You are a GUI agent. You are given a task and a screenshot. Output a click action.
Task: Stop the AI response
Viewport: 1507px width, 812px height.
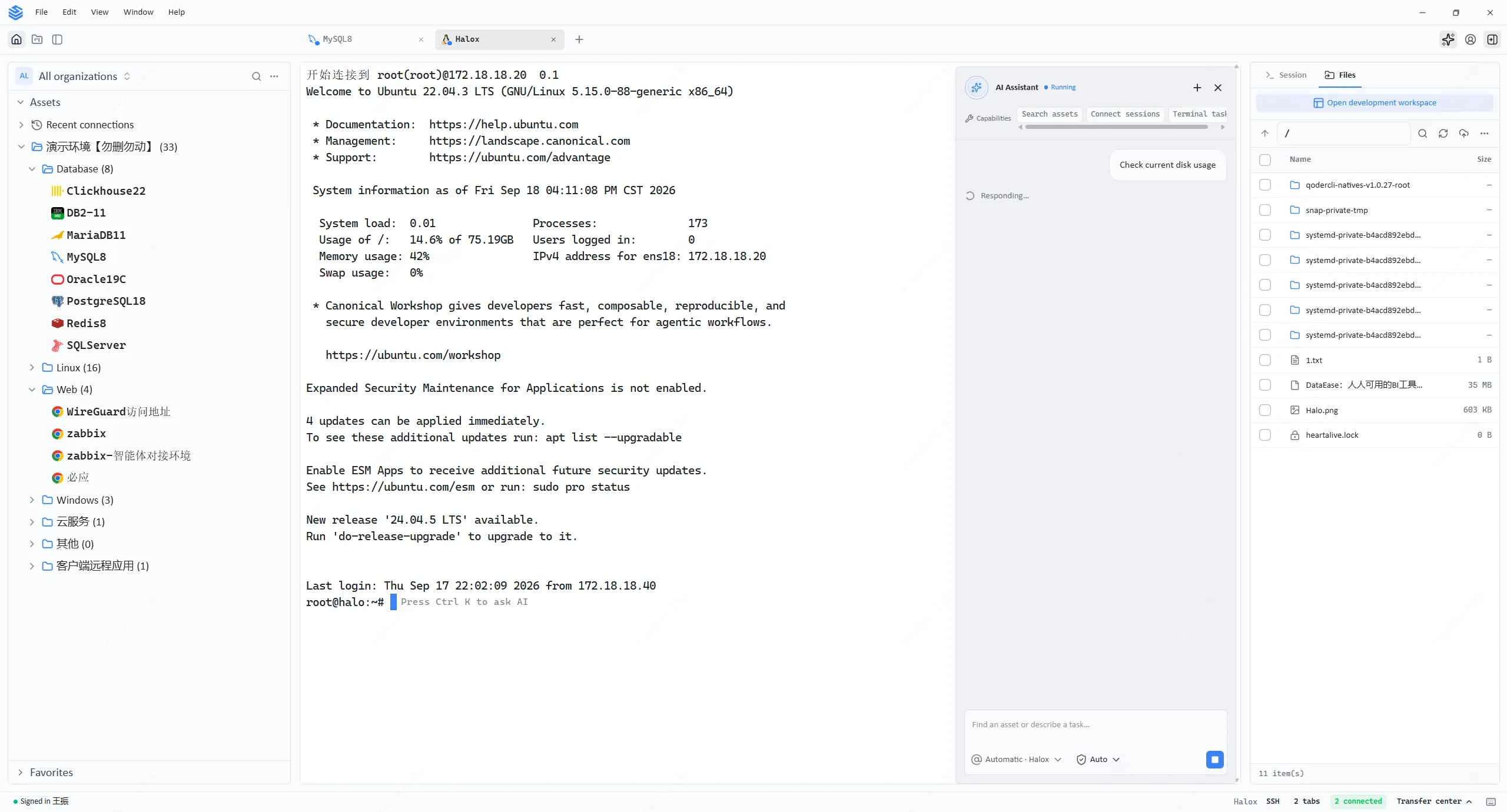[1214, 760]
